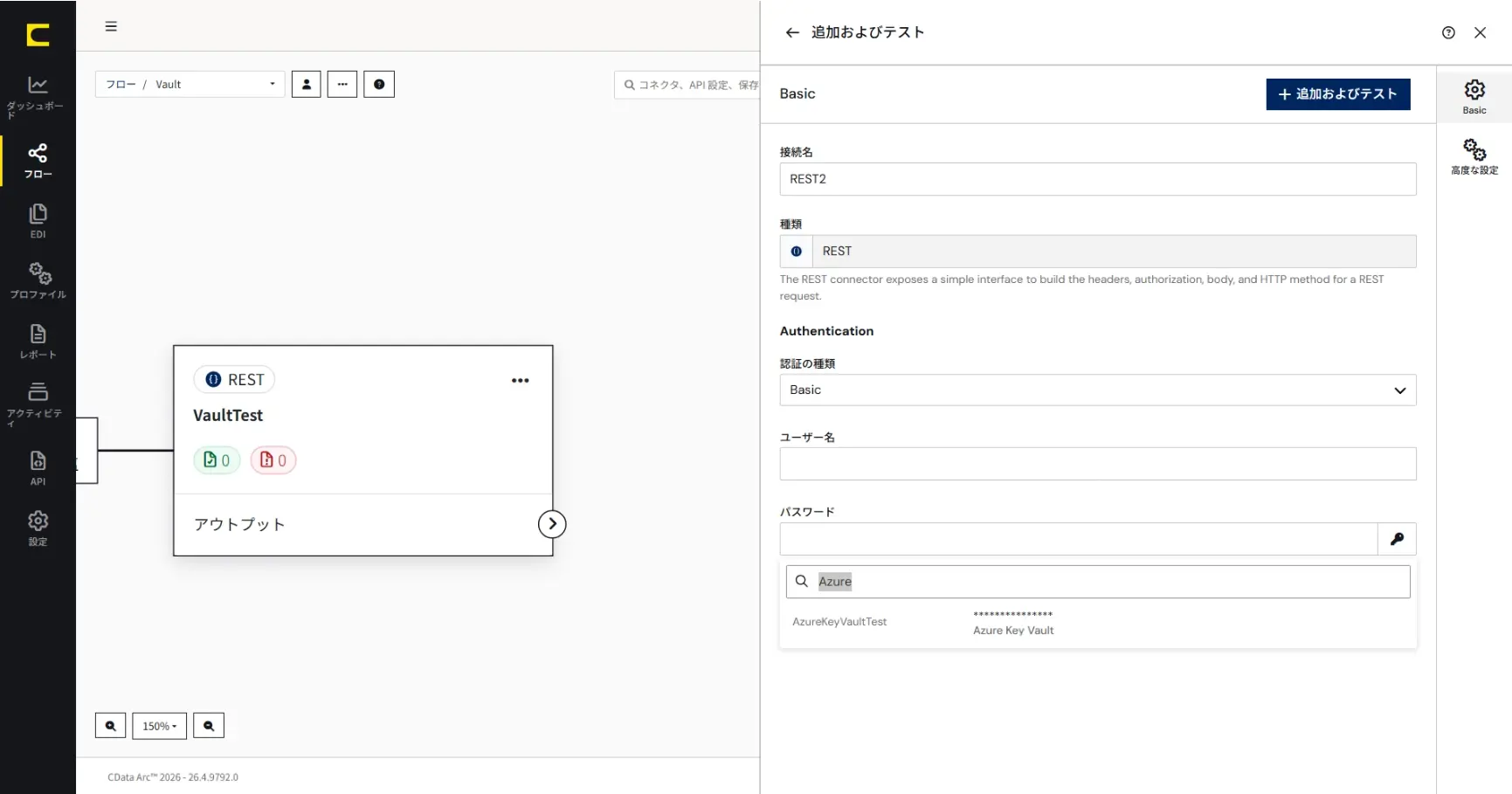Open the flow more-options ellipsis button
The width and height of the screenshot is (1512, 794).
point(342,84)
